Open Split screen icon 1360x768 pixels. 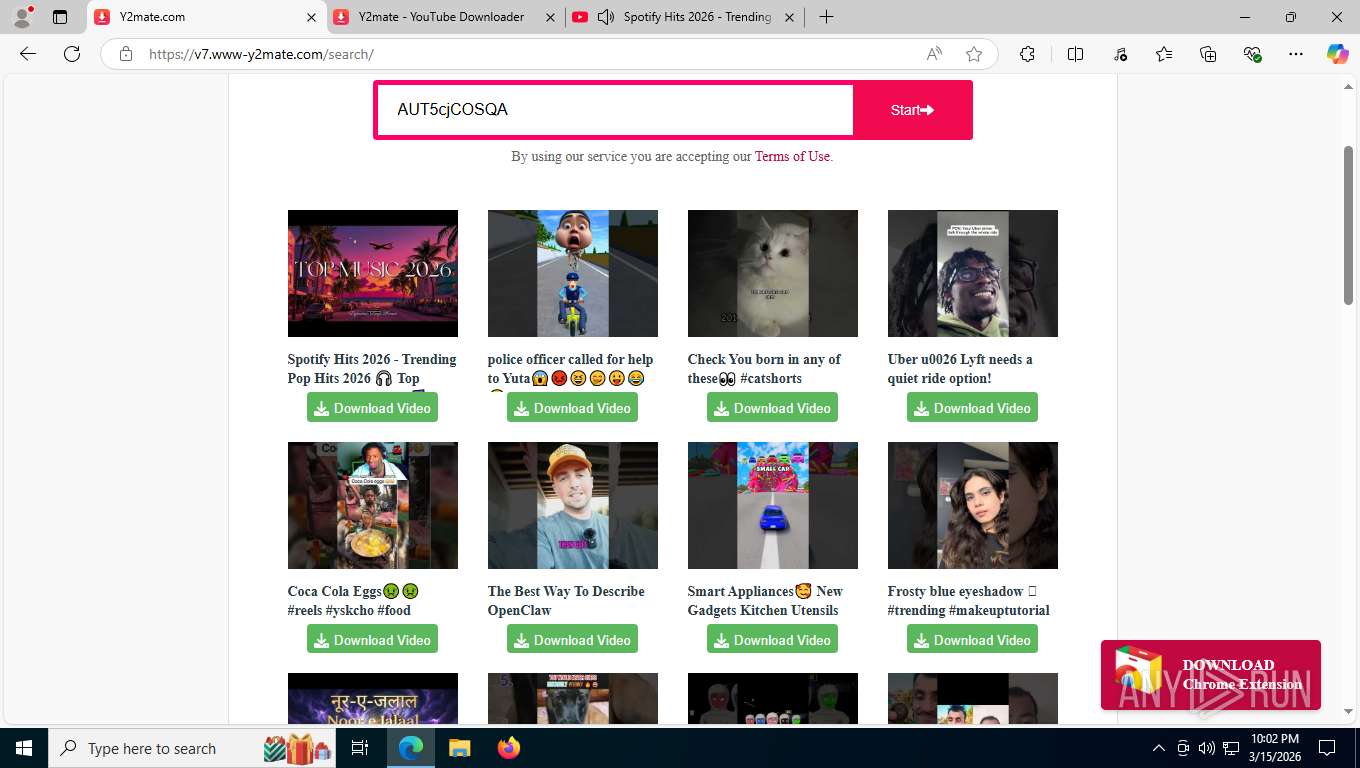1076,54
